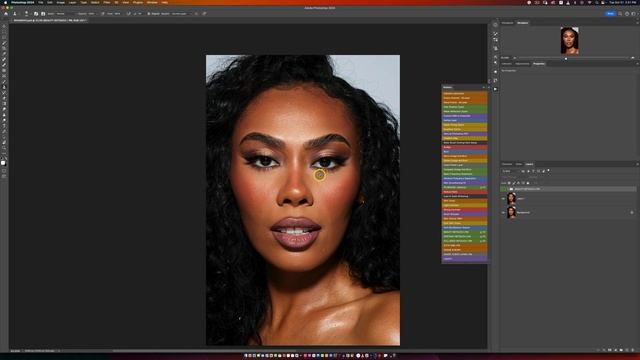The height and width of the screenshot is (360, 640).
Task: Open the brush preset picker
Action: (x=27, y=13)
